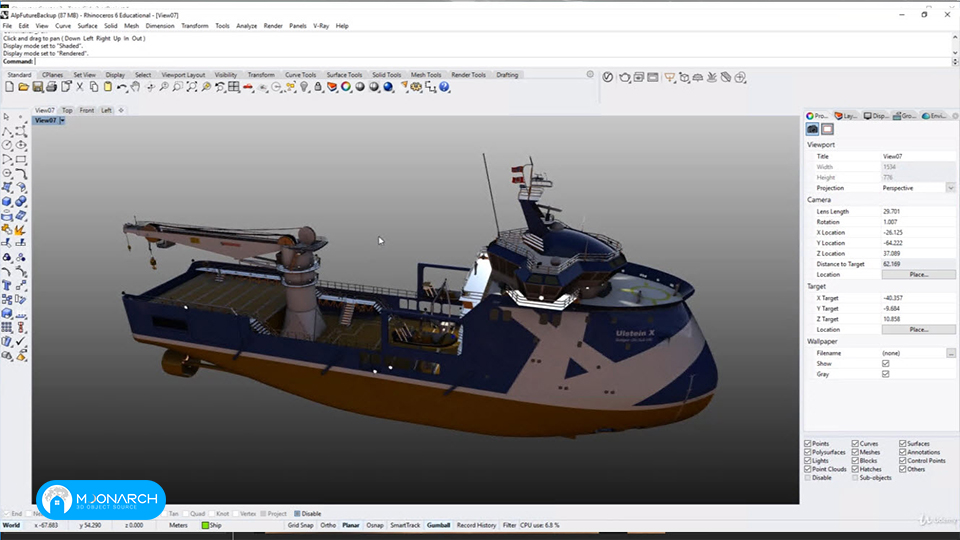Open the File menu

[7, 26]
